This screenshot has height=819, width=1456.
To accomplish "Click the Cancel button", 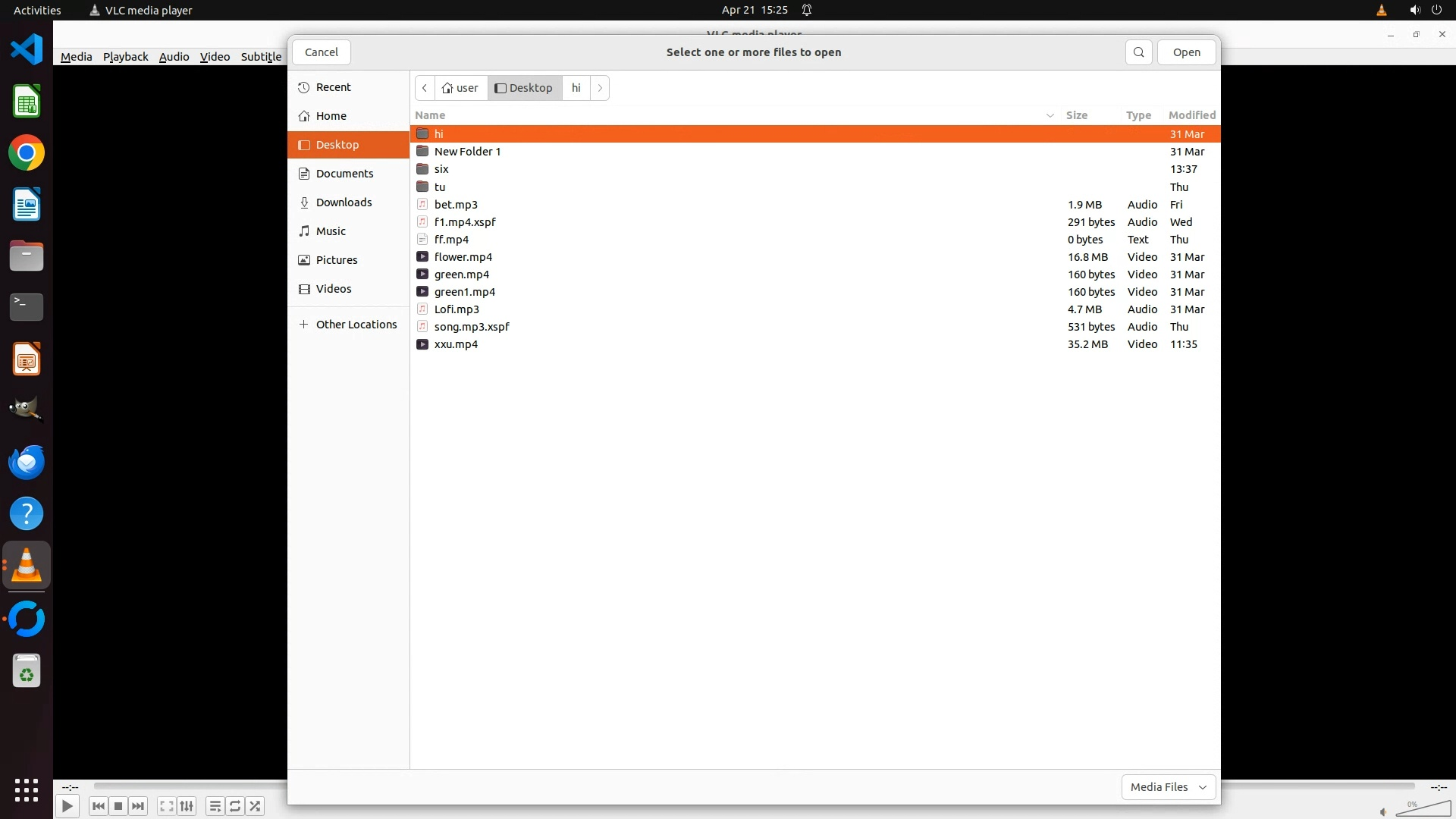I will tap(322, 52).
